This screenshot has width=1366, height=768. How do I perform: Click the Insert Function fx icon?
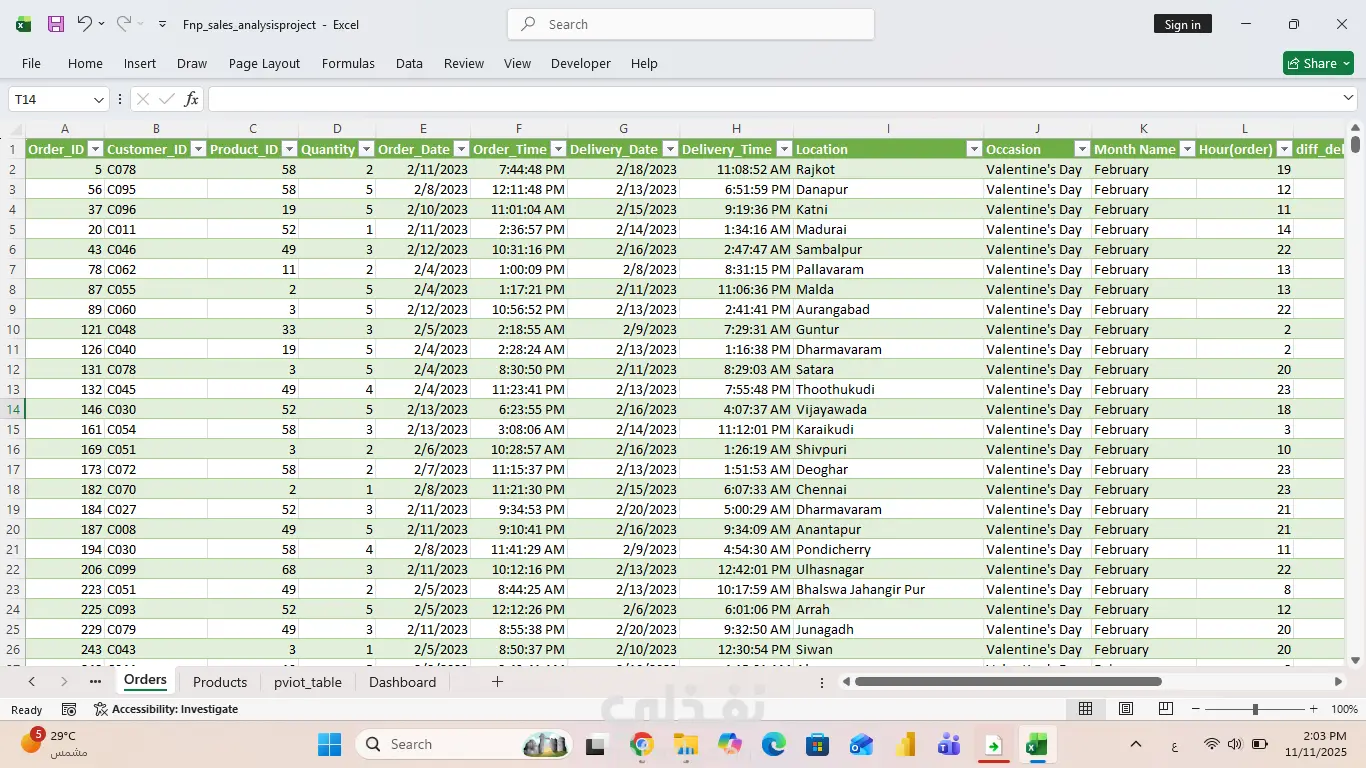pos(191,99)
